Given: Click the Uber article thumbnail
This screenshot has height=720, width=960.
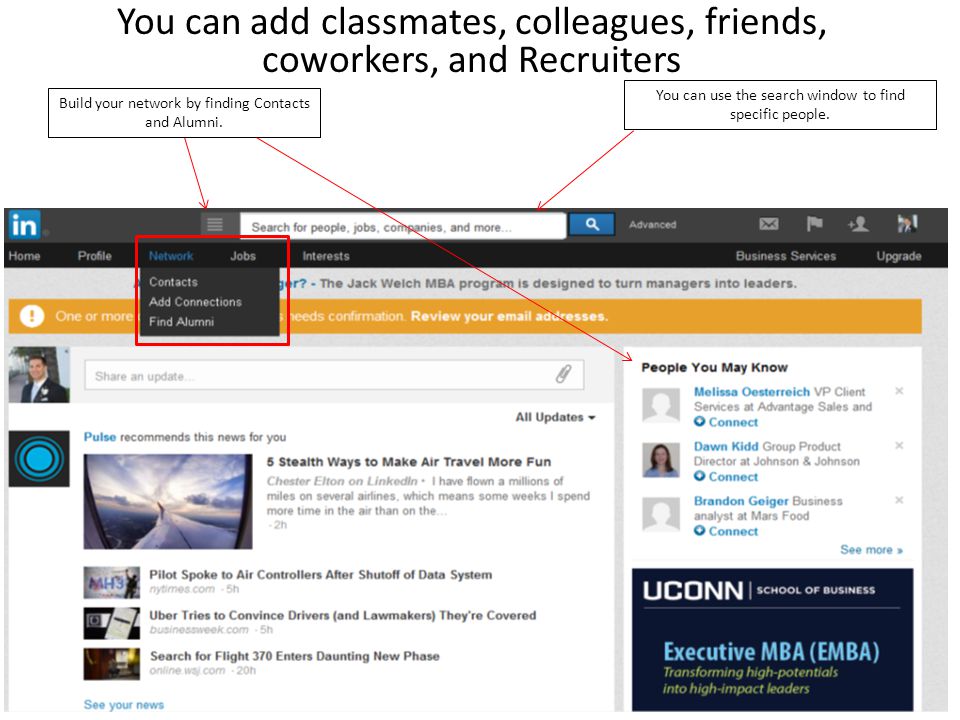Looking at the screenshot, I should pyautogui.click(x=111, y=623).
